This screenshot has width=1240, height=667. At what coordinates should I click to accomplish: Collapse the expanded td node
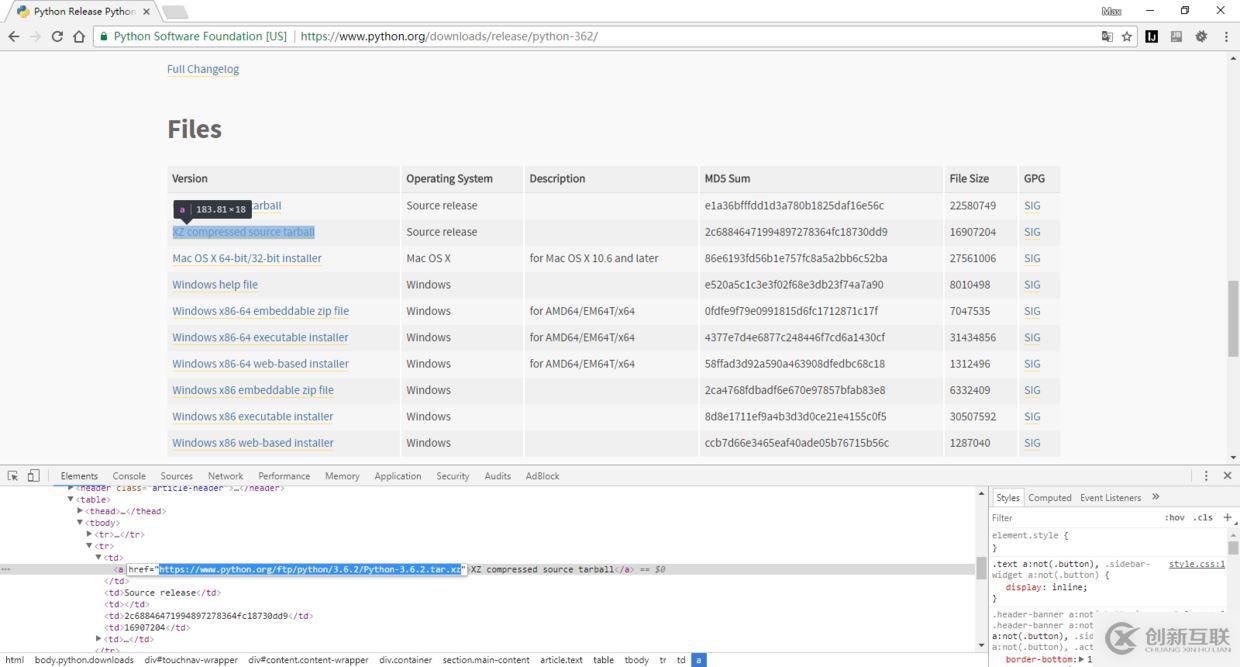point(98,558)
